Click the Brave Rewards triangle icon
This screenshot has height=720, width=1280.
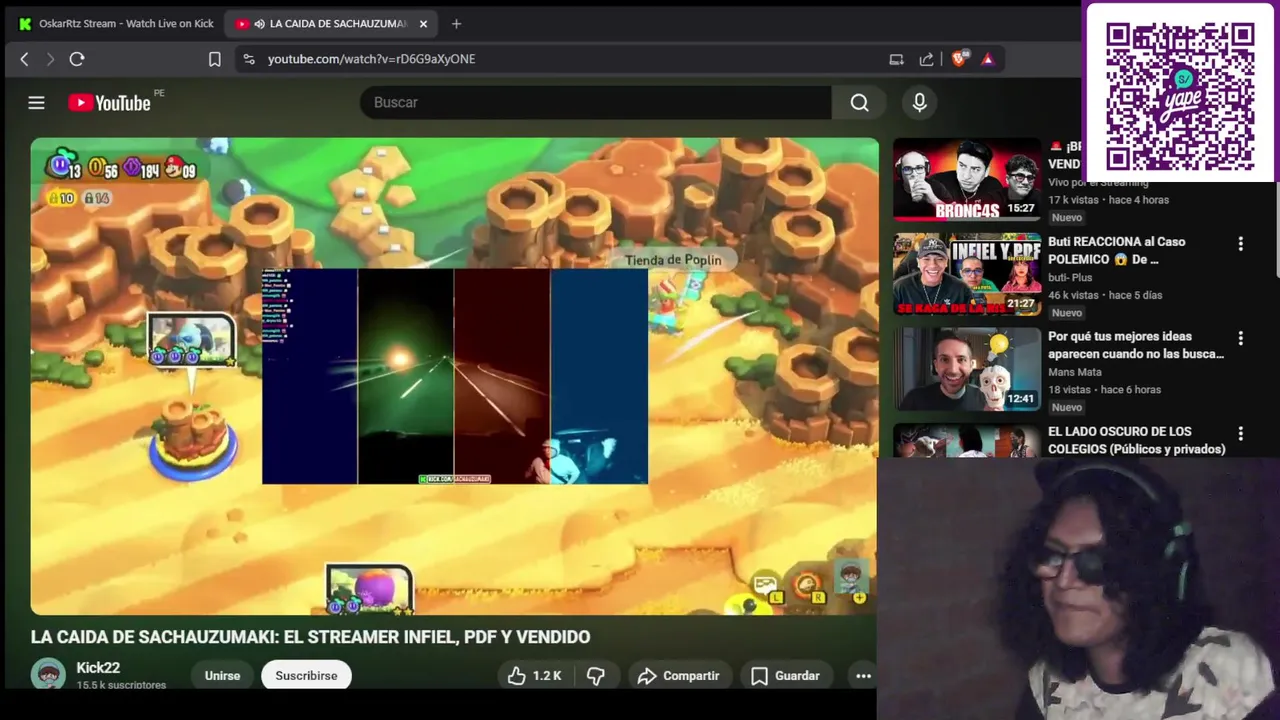pos(988,59)
